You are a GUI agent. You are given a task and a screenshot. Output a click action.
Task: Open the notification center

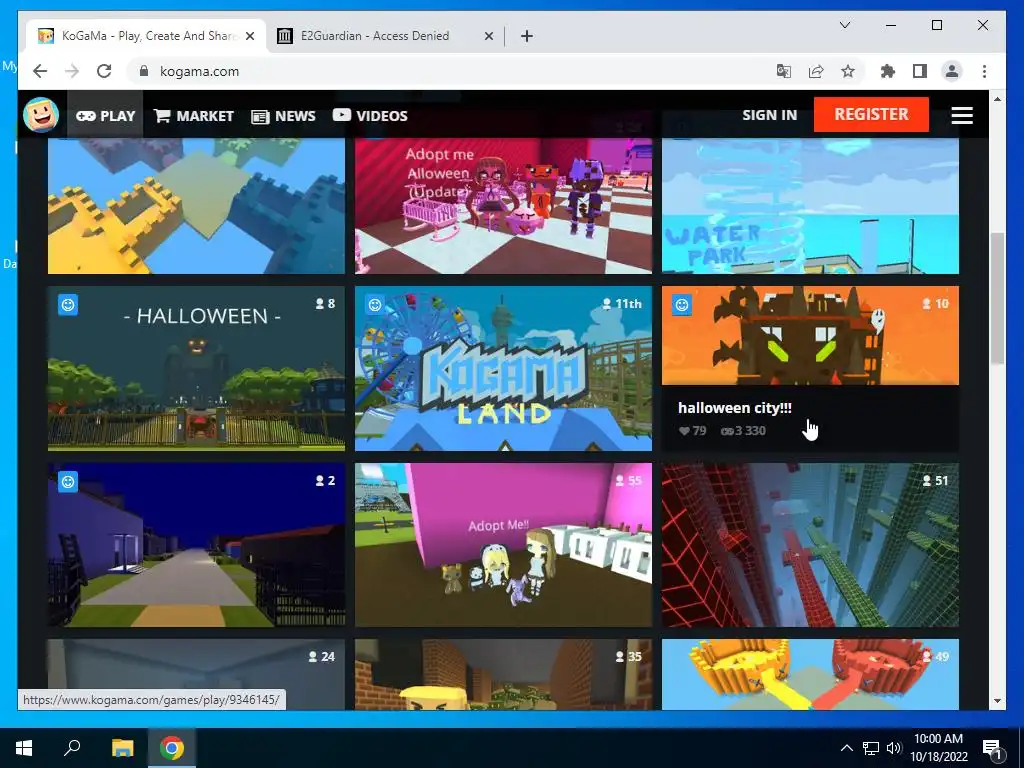click(x=993, y=748)
